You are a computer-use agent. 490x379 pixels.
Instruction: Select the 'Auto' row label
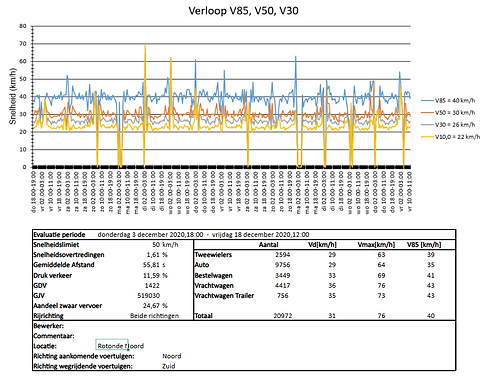202,265
